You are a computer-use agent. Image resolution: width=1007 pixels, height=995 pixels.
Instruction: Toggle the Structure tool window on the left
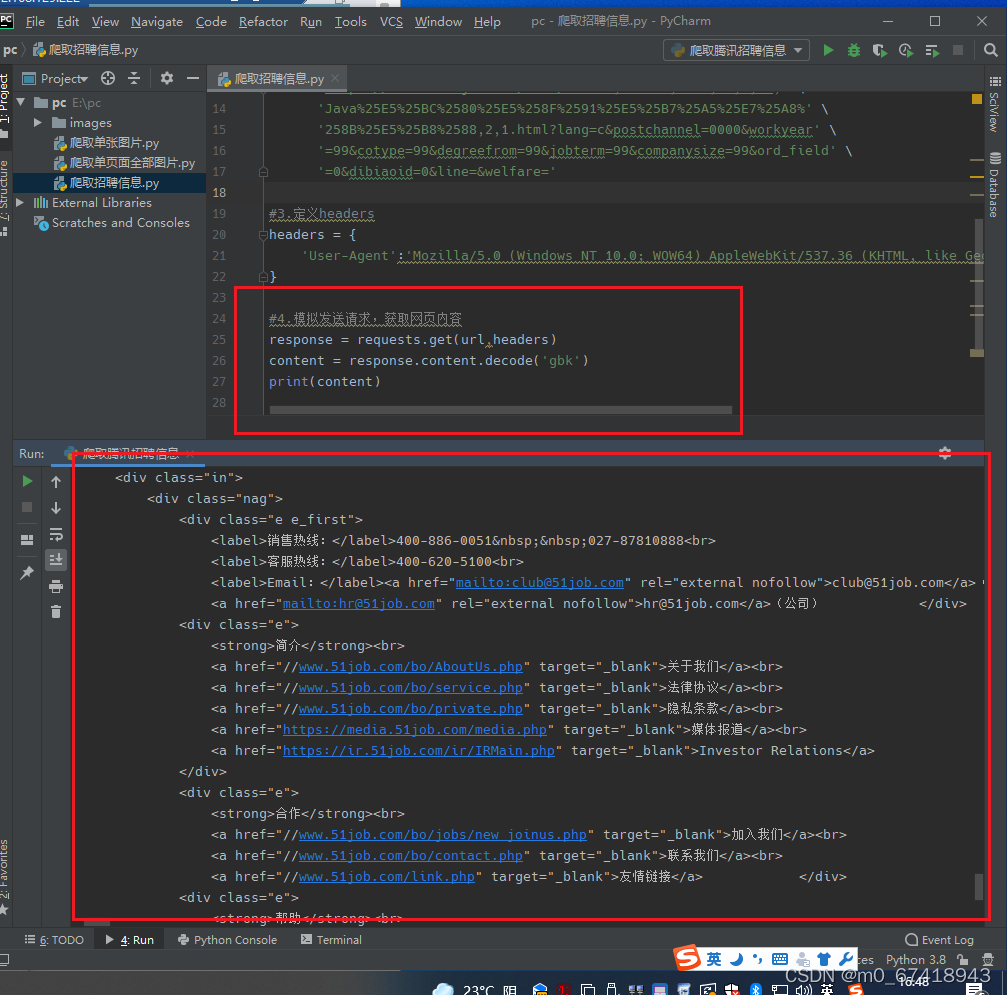[x=5, y=196]
